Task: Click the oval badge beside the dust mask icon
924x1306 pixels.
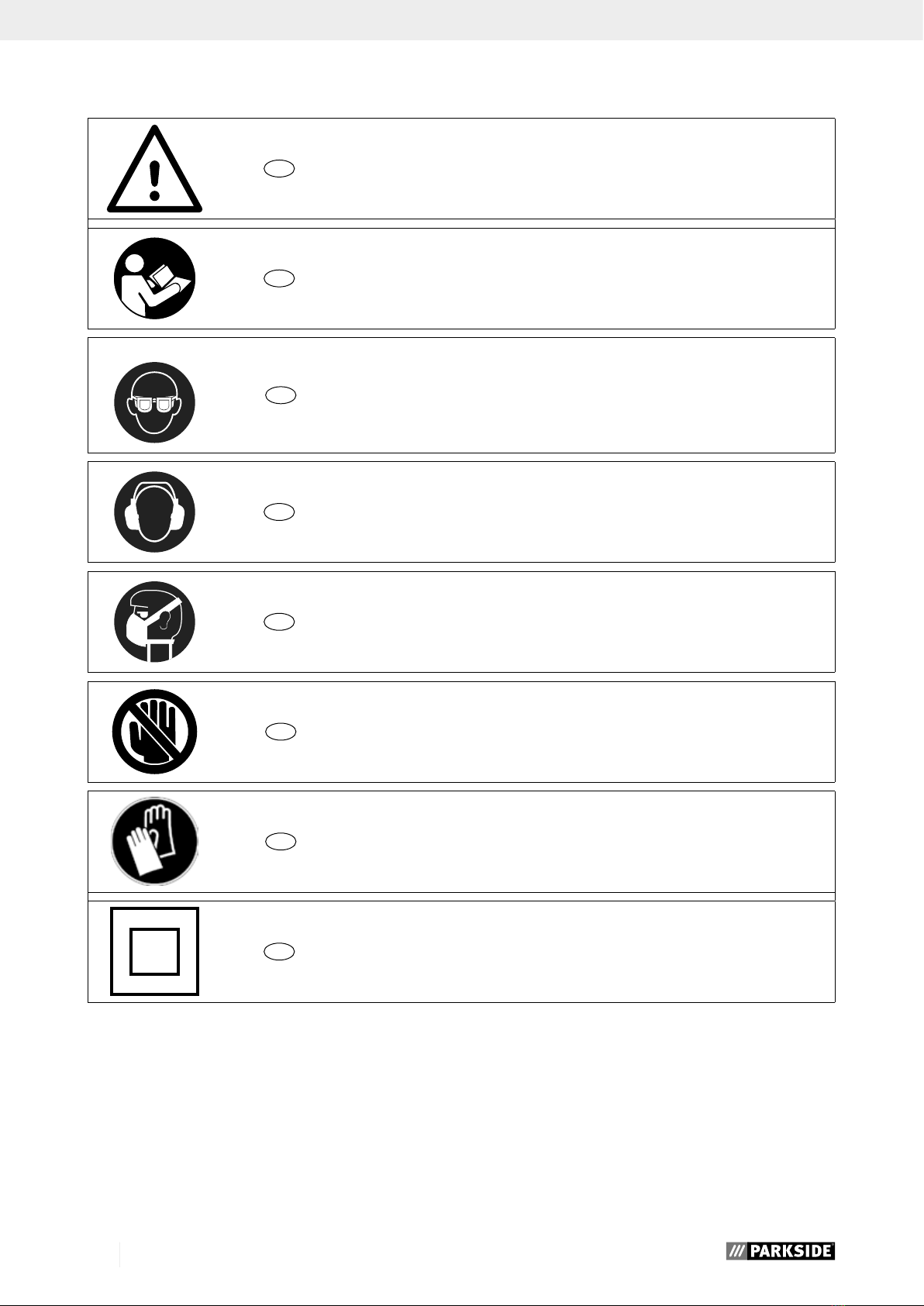Action: point(279,622)
